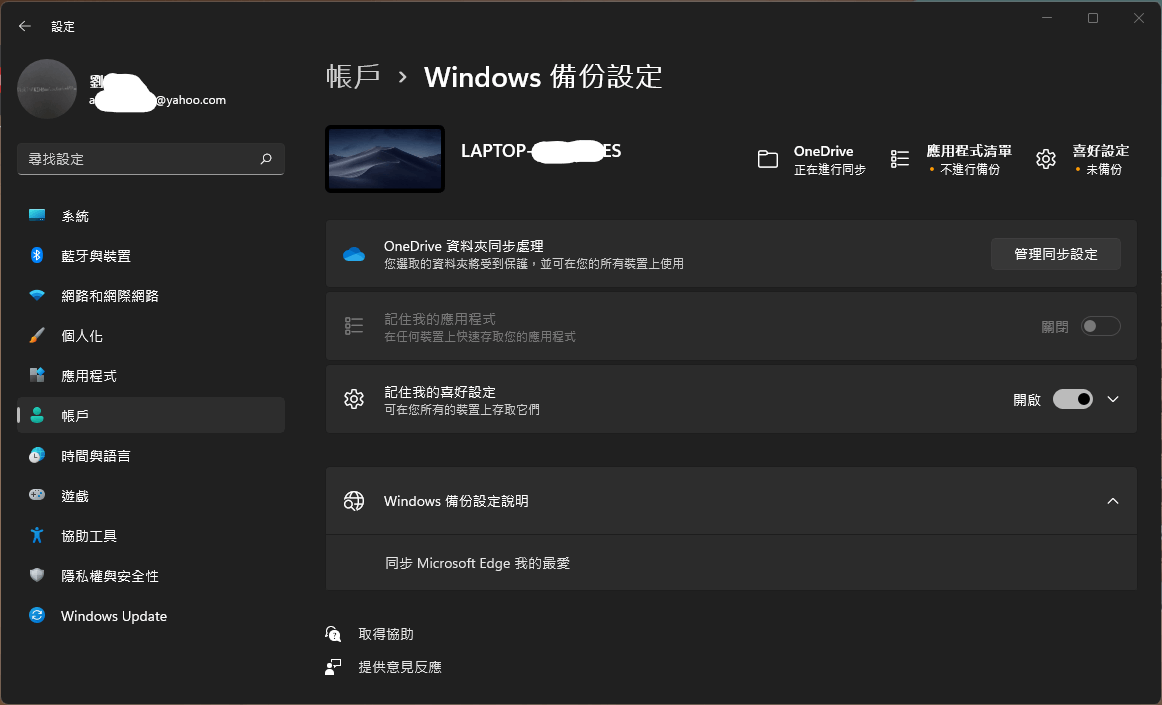Click the Windows Update sync icon

point(37,615)
